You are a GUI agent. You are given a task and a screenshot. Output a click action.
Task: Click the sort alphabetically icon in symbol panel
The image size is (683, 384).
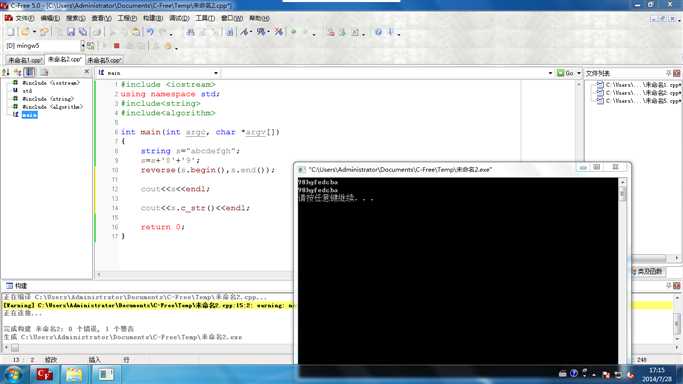pos(6,72)
